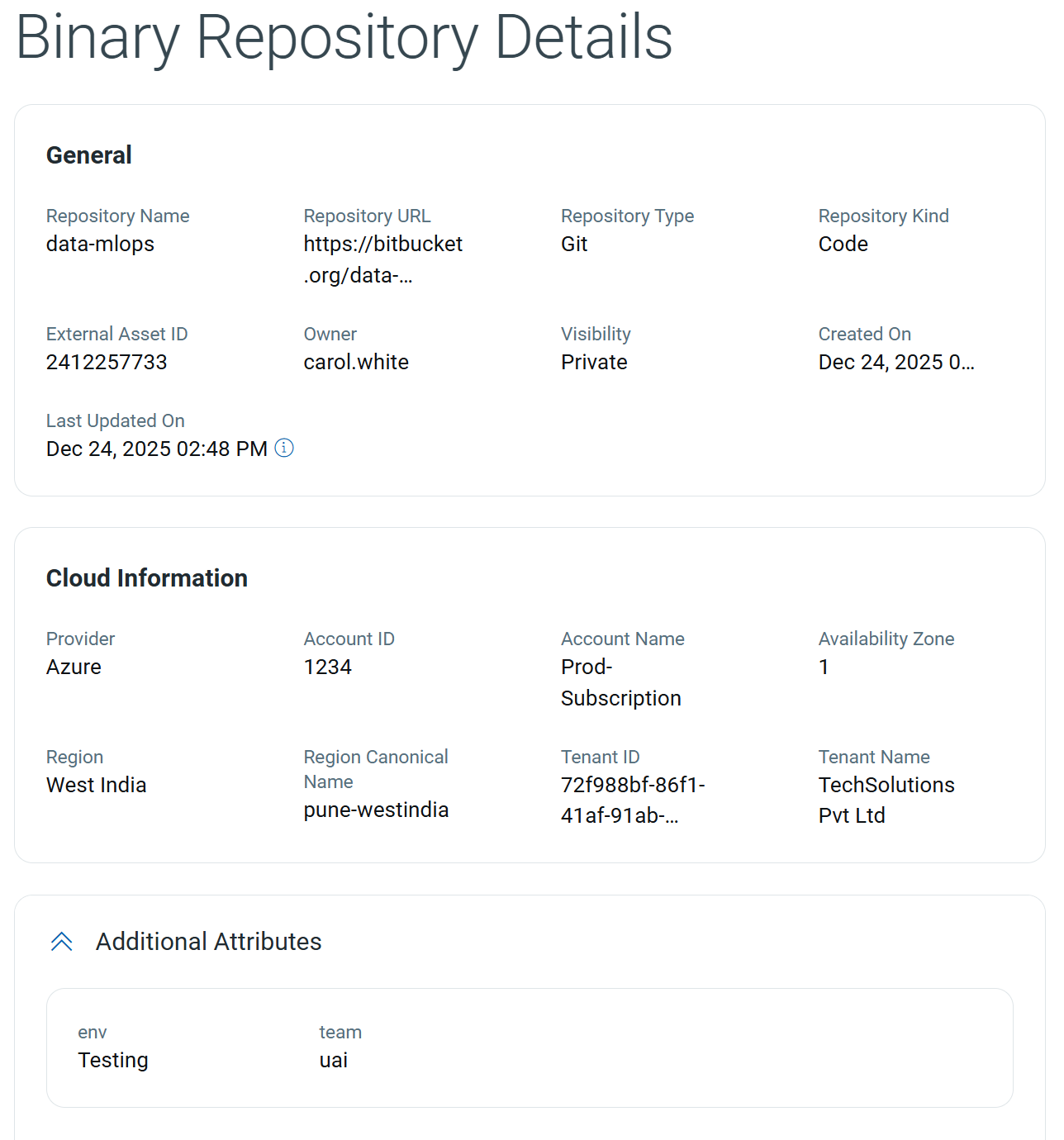Click the truncated Tenant ID value
1064x1140 pixels.
click(632, 800)
